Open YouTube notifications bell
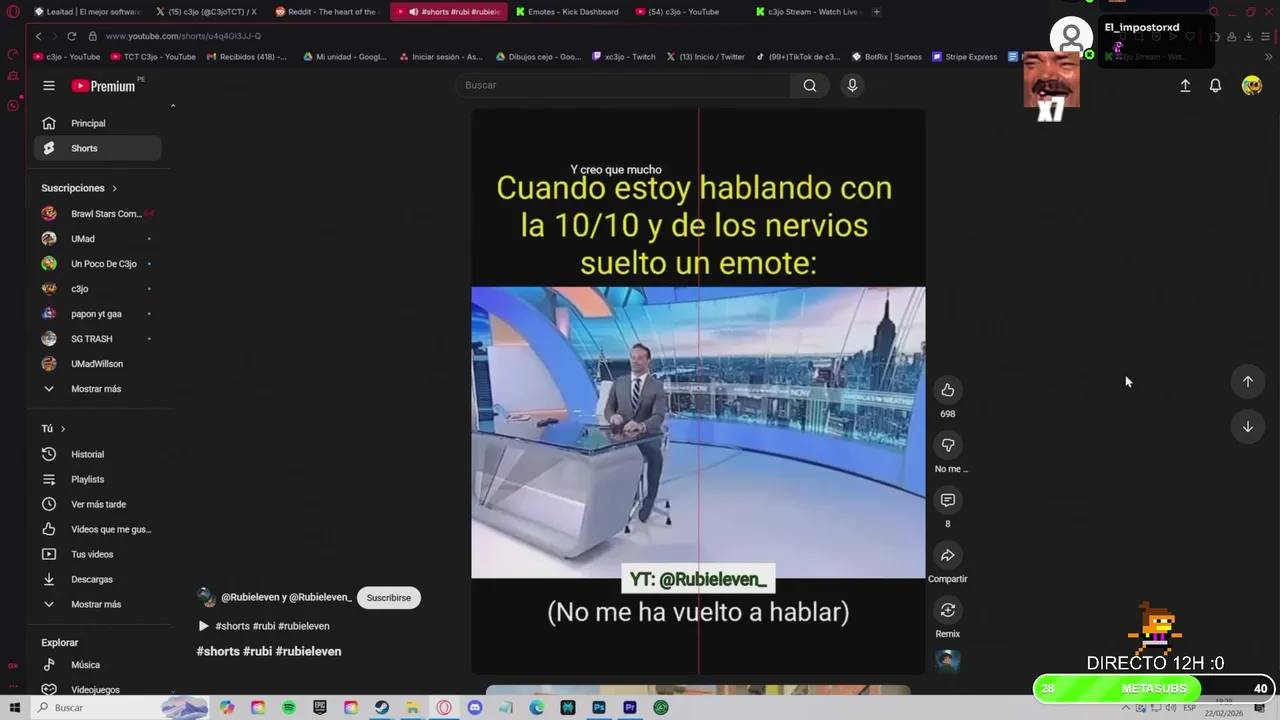The image size is (1280, 720). click(x=1215, y=86)
